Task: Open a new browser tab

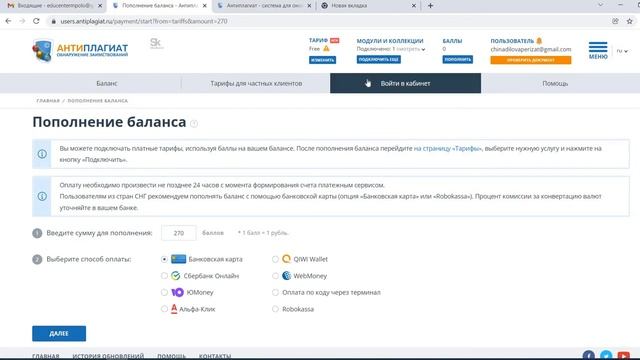Action: click(430, 6)
